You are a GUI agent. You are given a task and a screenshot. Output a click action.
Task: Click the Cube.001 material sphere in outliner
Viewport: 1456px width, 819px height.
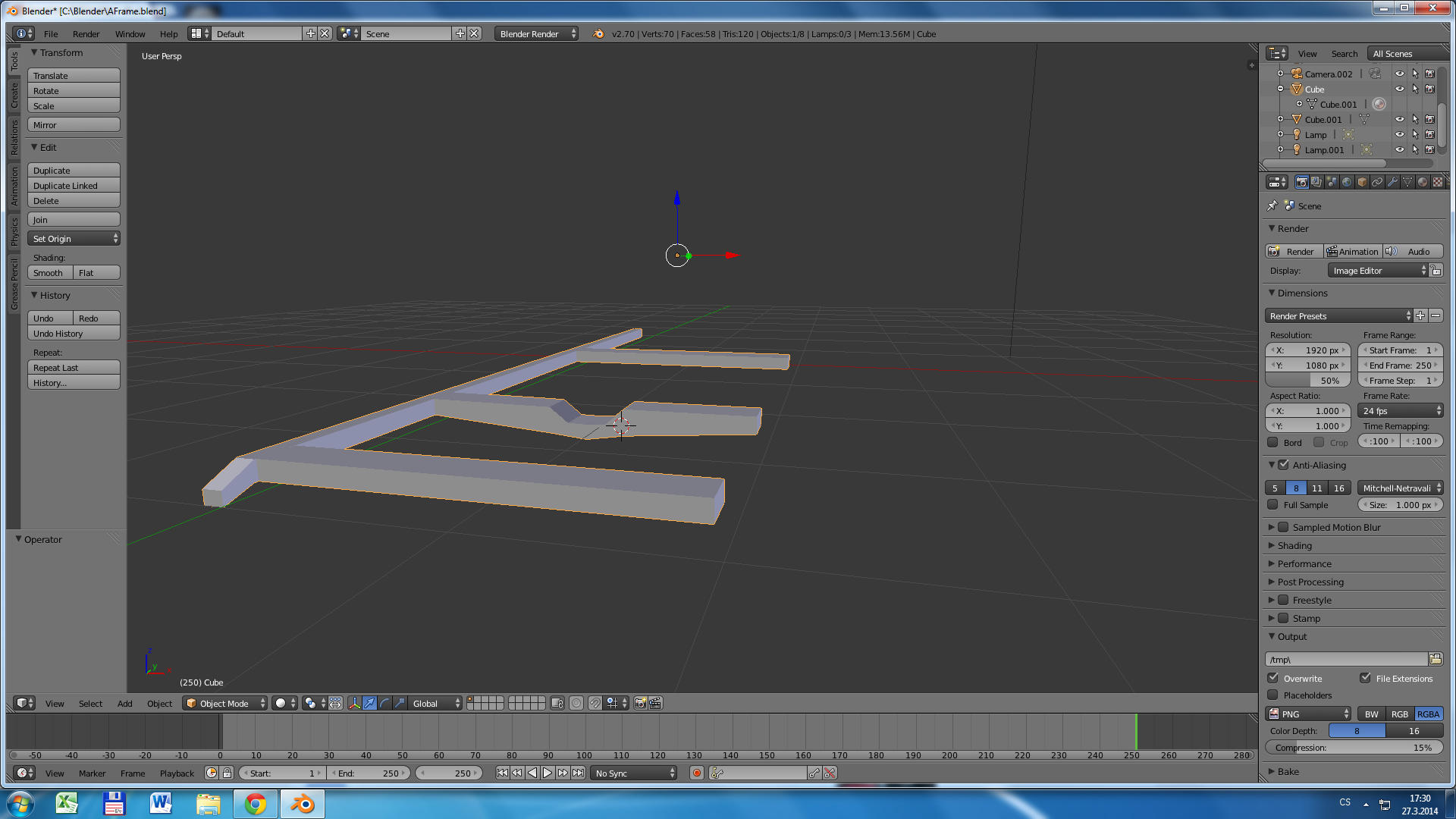point(1379,104)
